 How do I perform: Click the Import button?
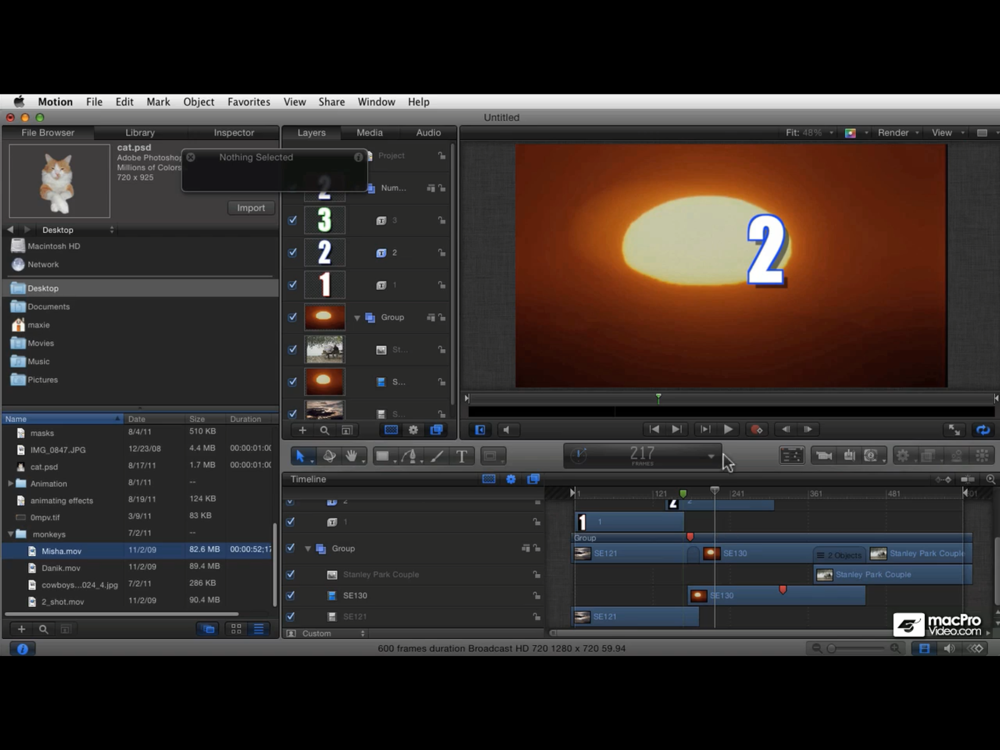[x=250, y=208]
